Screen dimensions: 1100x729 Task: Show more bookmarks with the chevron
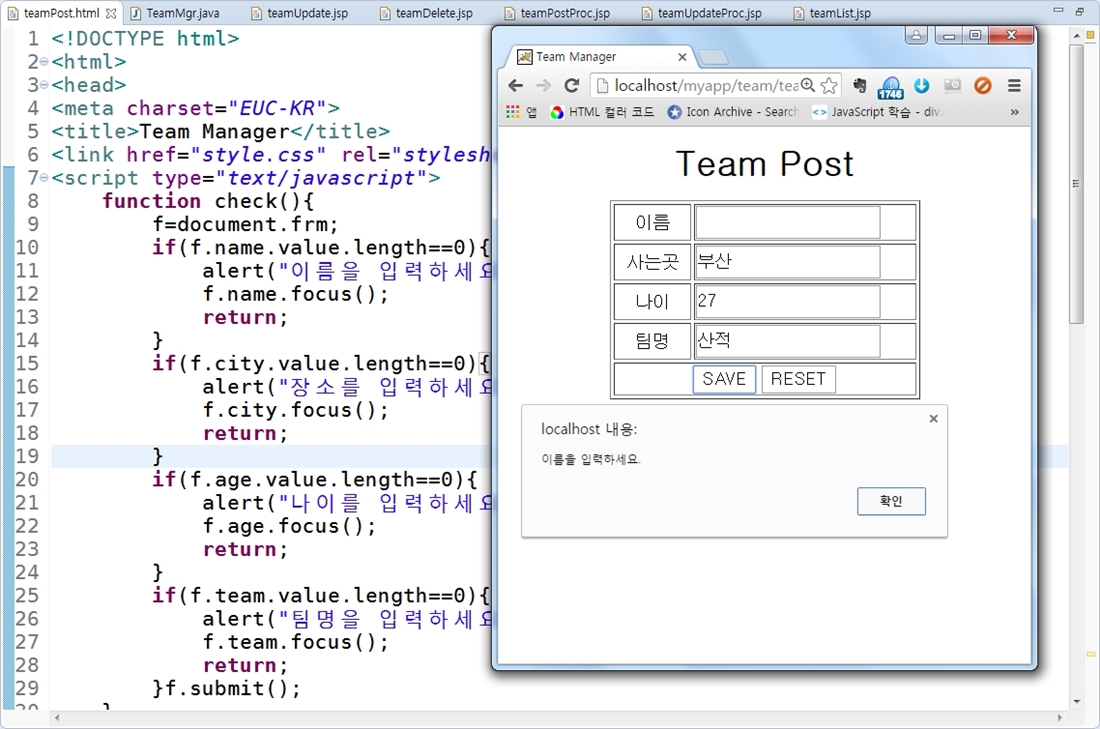click(1015, 112)
